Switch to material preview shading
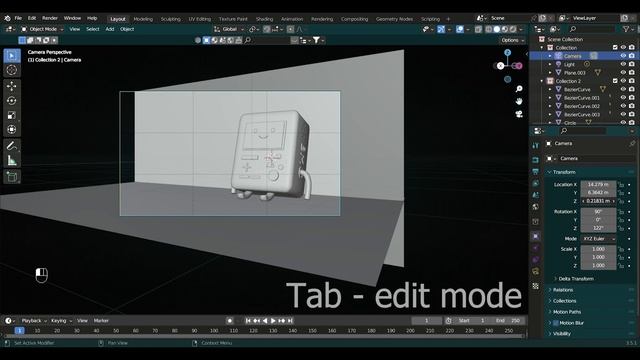This screenshot has width=640, height=360. coord(505,29)
